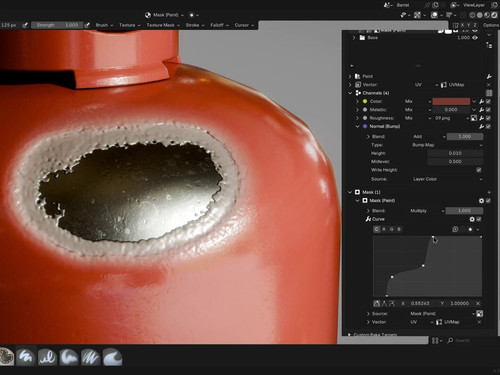This screenshot has height=375, width=500.
Task: Remove the layer Vector UVMap entry
Action: tap(489, 85)
